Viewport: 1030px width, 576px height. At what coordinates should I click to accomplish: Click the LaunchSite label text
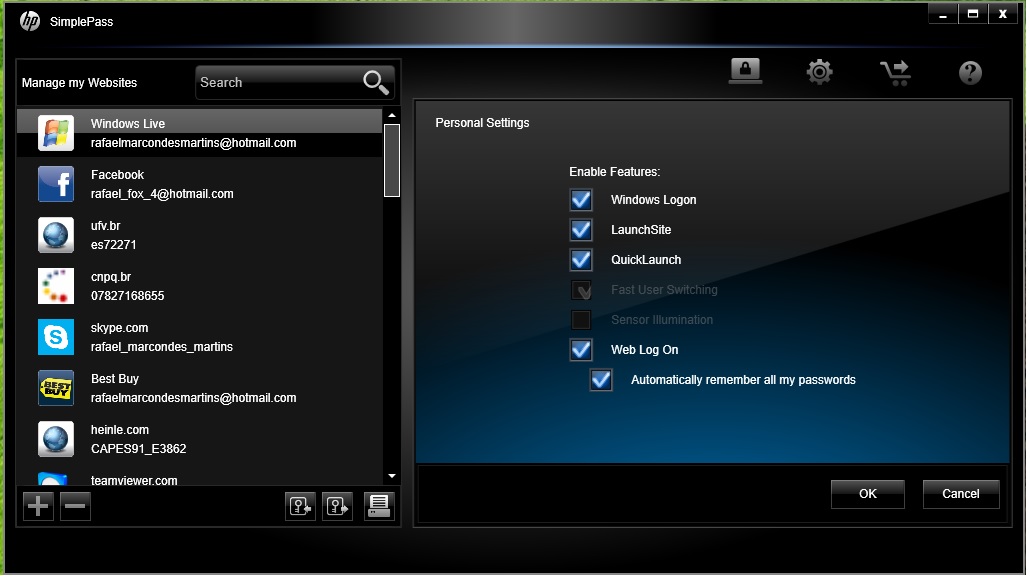641,230
